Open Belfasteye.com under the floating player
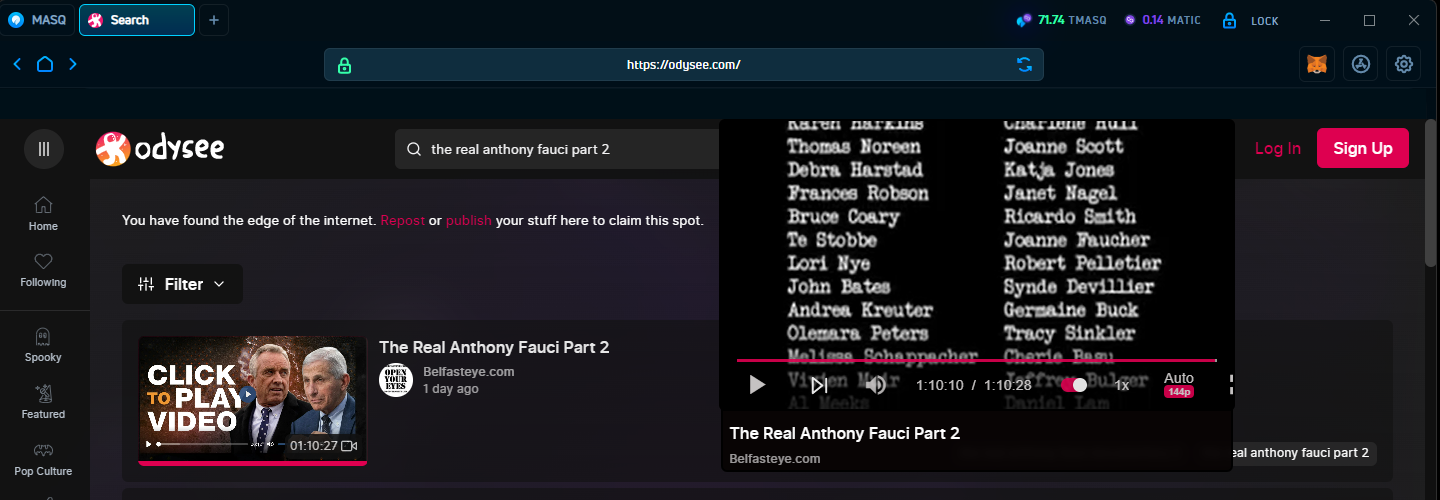 click(775, 459)
